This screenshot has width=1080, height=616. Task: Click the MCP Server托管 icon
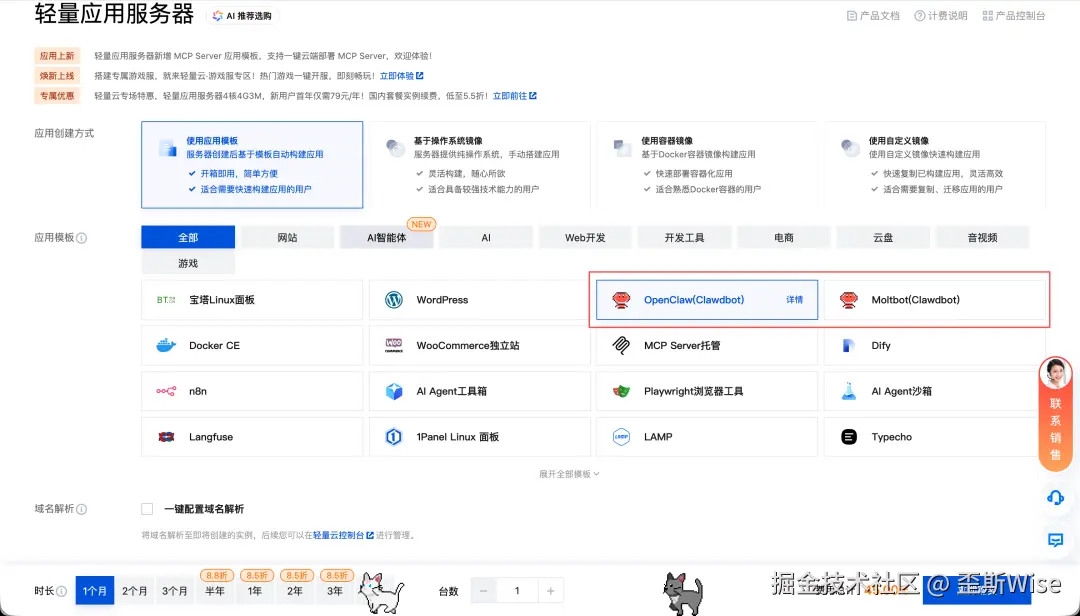click(621, 345)
